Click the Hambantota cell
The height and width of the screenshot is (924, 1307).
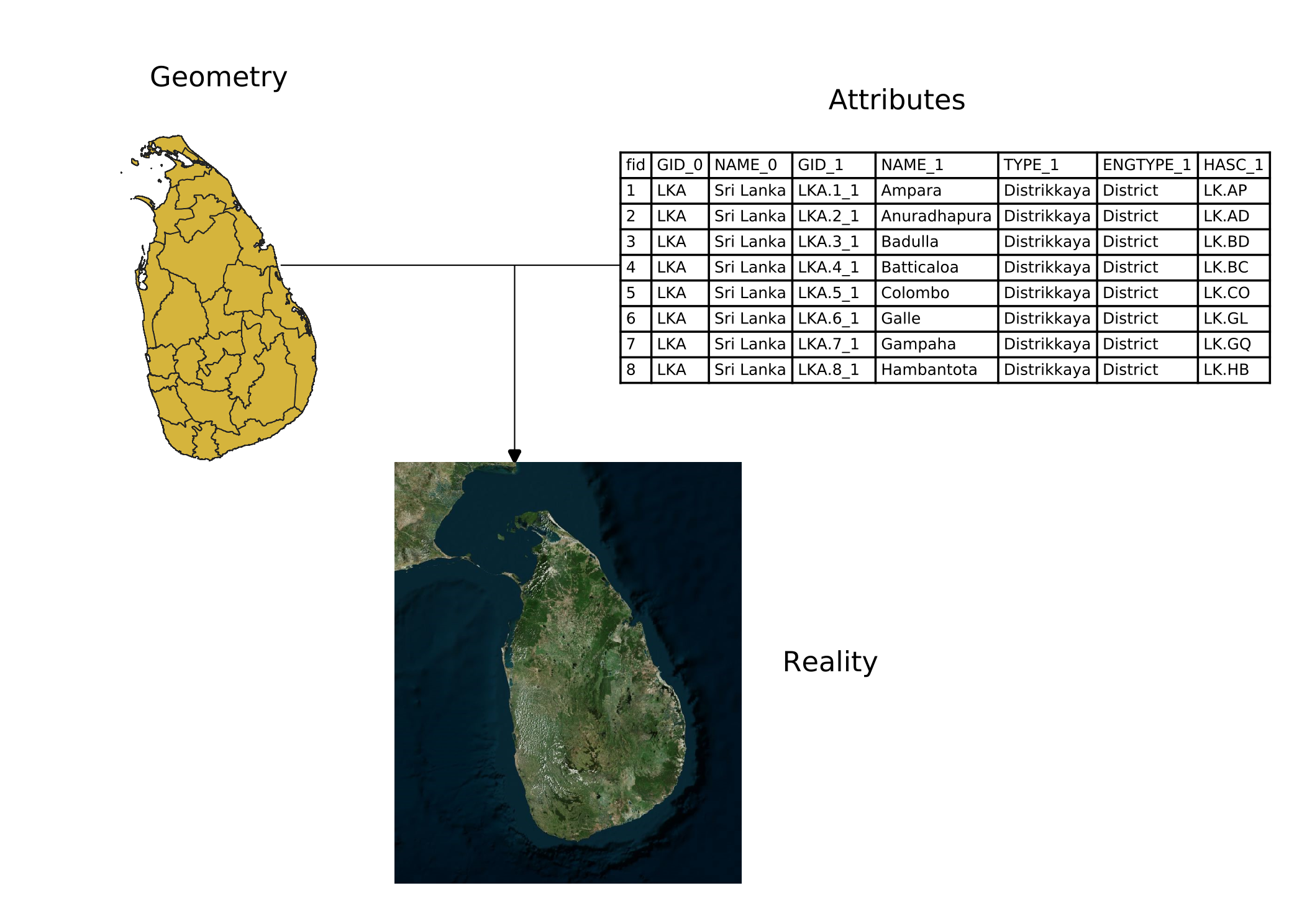[x=937, y=370]
